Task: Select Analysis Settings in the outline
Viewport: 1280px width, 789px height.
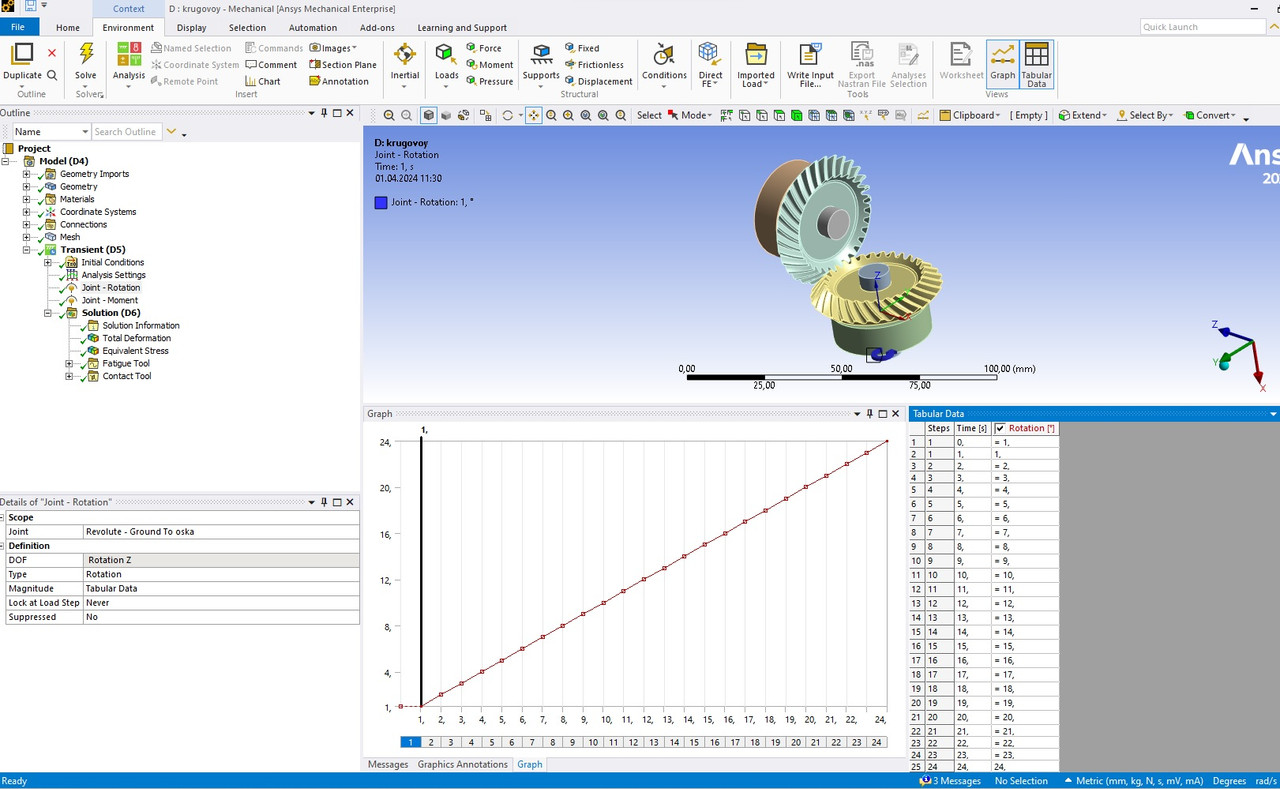Action: click(113, 275)
